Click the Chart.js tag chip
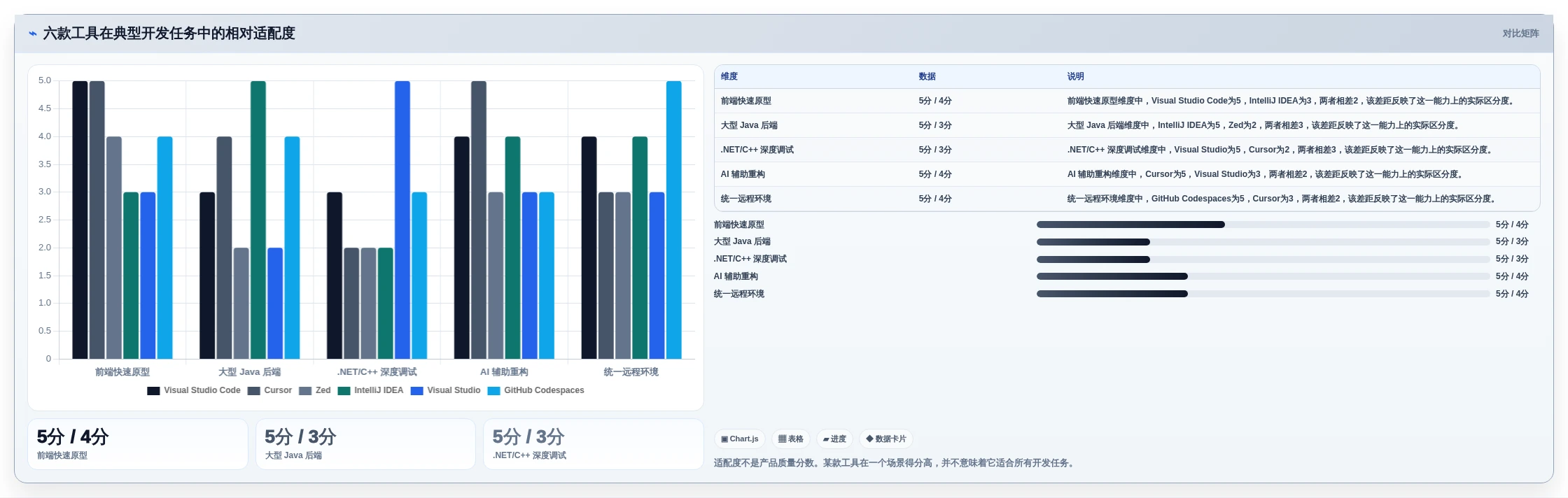Screen dimensions: 1568x498 pos(740,439)
